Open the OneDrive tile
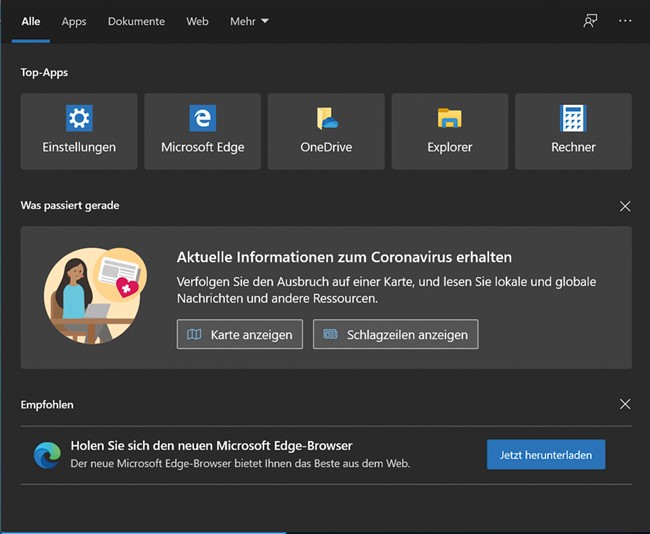Image resolution: width=650 pixels, height=534 pixels. [x=326, y=131]
